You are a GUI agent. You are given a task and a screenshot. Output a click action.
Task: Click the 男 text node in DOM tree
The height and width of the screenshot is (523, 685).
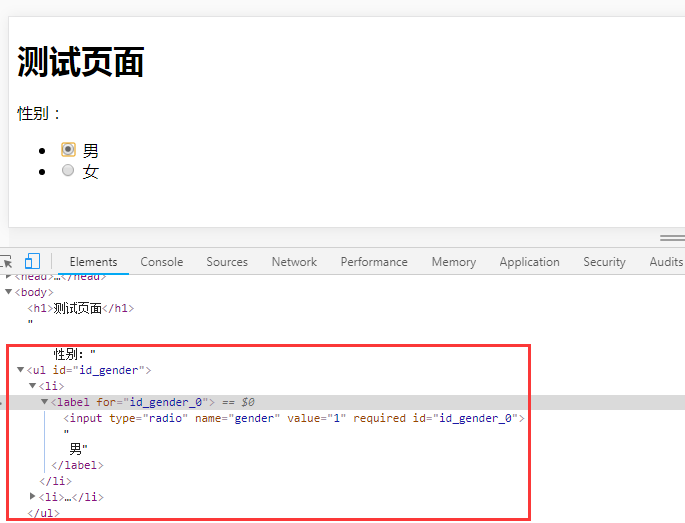pyautogui.click(x=78, y=449)
